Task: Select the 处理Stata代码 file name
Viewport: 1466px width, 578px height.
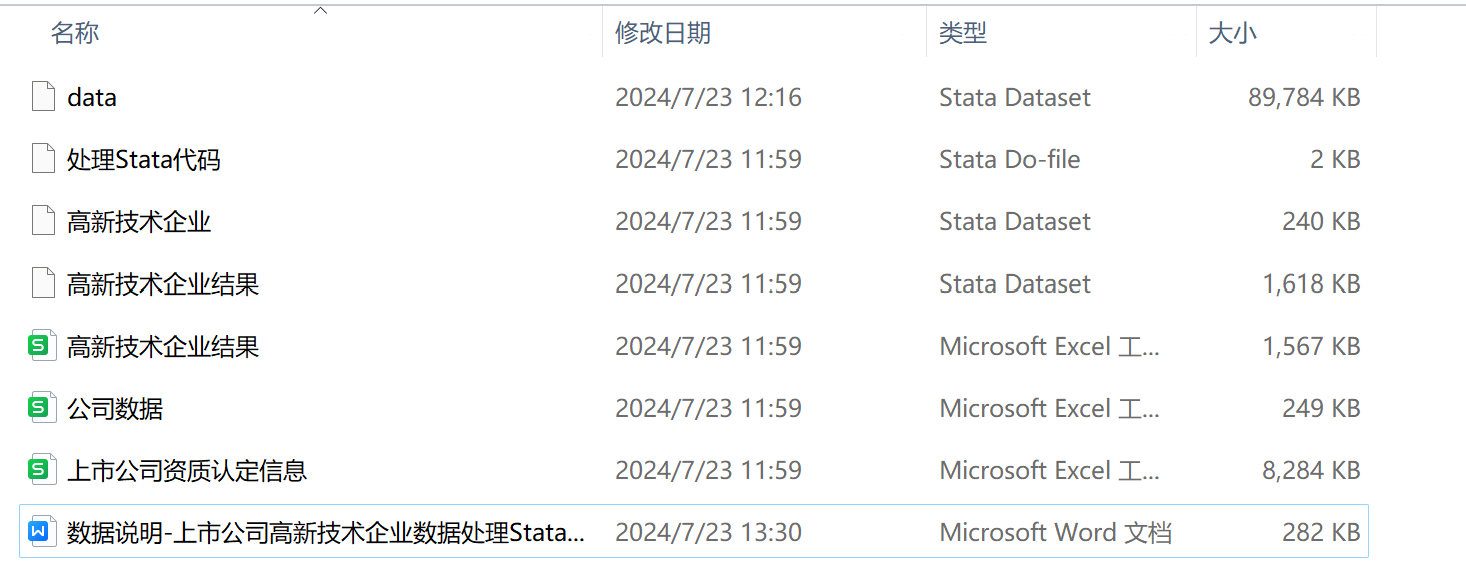Action: click(144, 159)
